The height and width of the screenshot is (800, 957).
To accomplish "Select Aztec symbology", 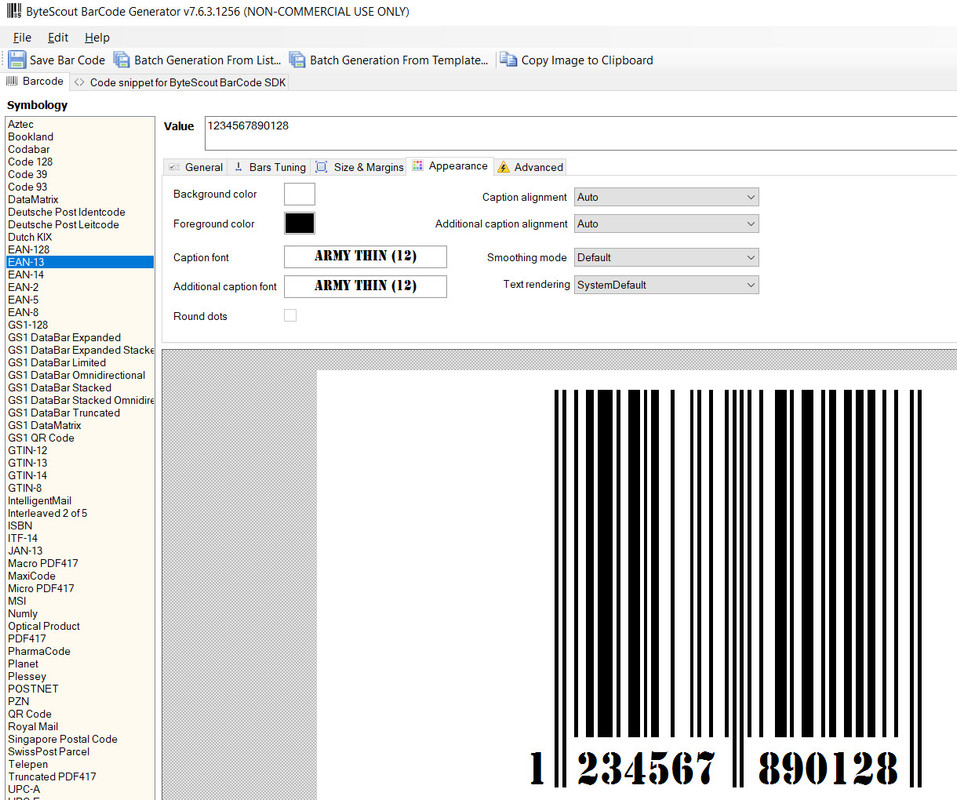I will tap(21, 124).
